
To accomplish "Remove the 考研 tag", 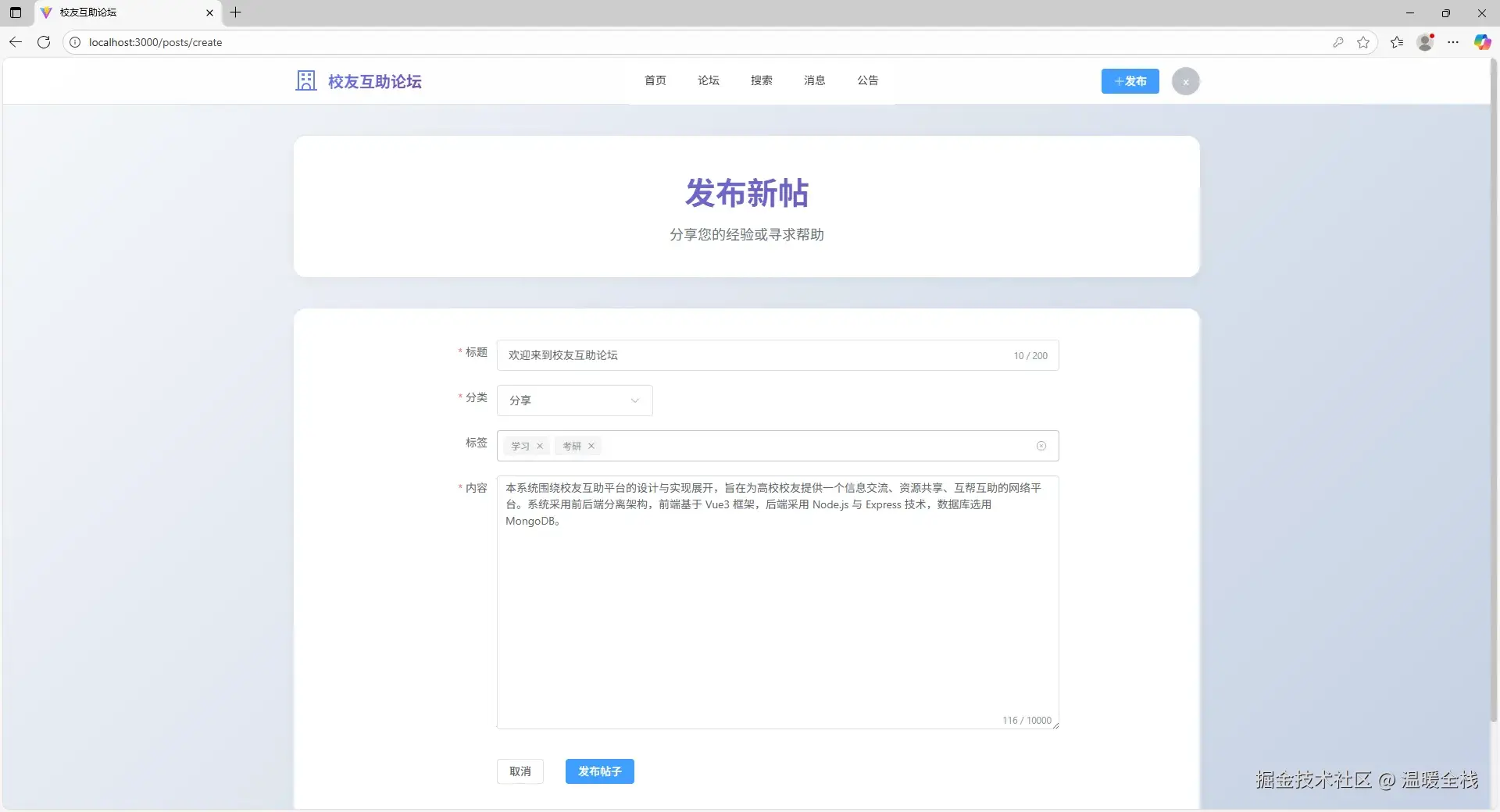I will (x=591, y=446).
